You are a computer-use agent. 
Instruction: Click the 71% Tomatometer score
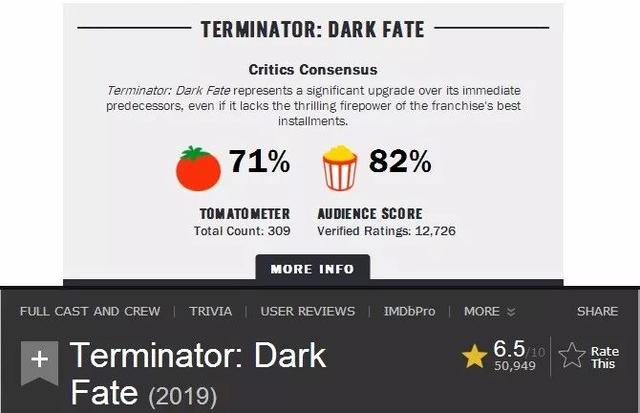click(259, 161)
